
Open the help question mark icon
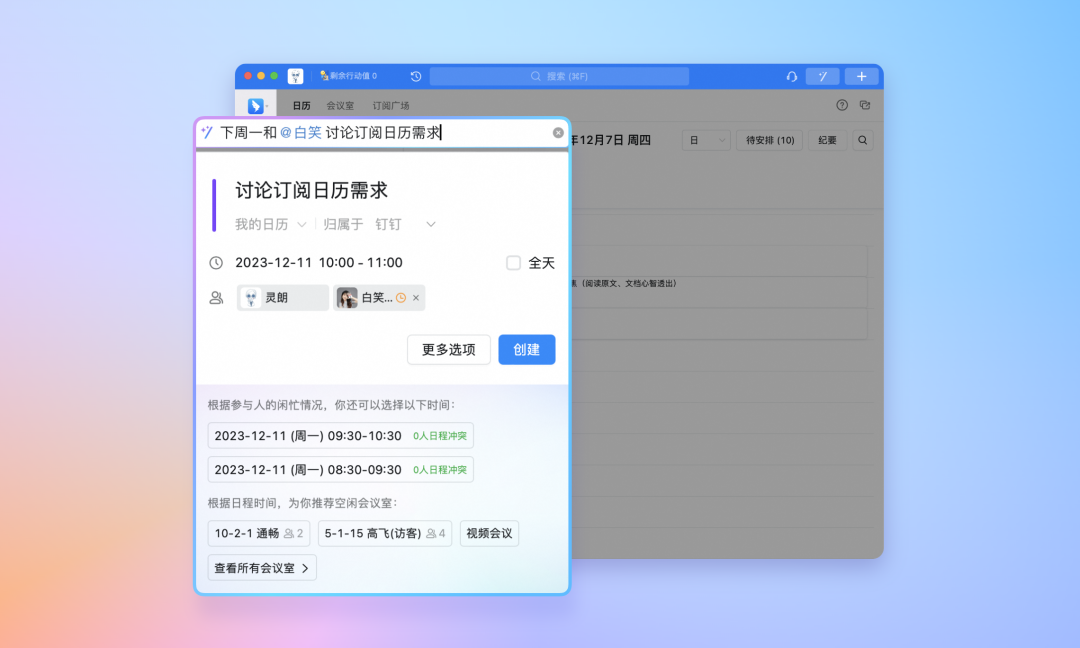click(x=842, y=105)
